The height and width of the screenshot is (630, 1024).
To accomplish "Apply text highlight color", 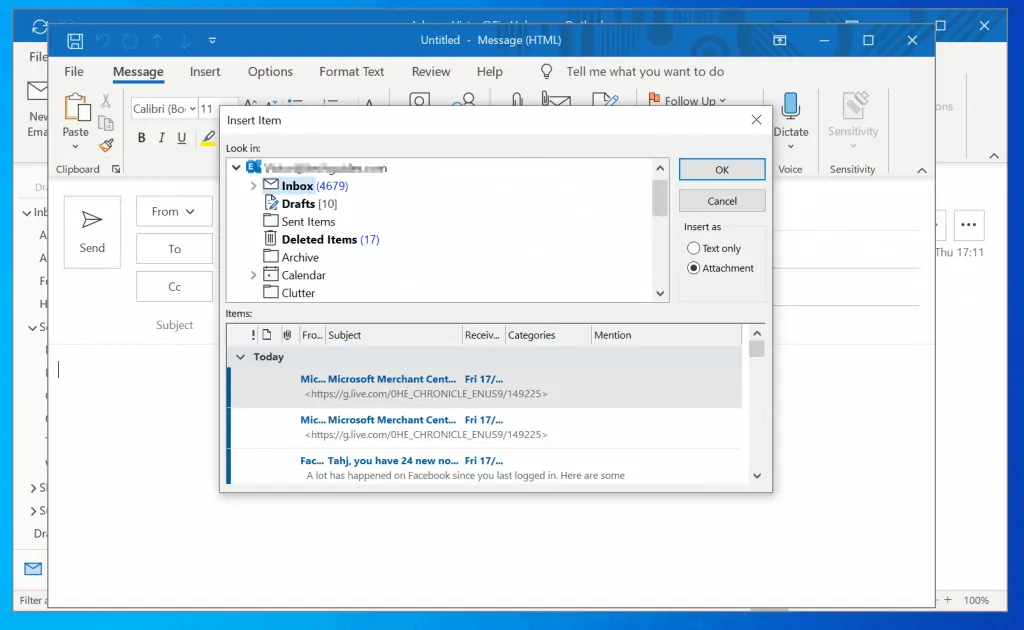I will coord(208,137).
